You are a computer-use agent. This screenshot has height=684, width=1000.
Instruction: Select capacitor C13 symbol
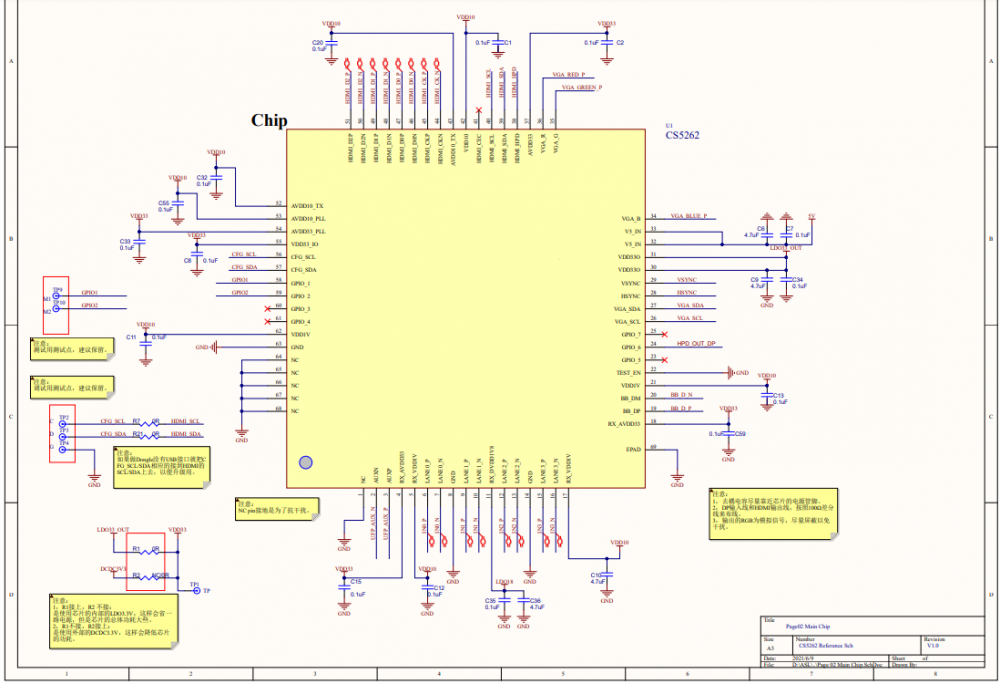[767, 396]
